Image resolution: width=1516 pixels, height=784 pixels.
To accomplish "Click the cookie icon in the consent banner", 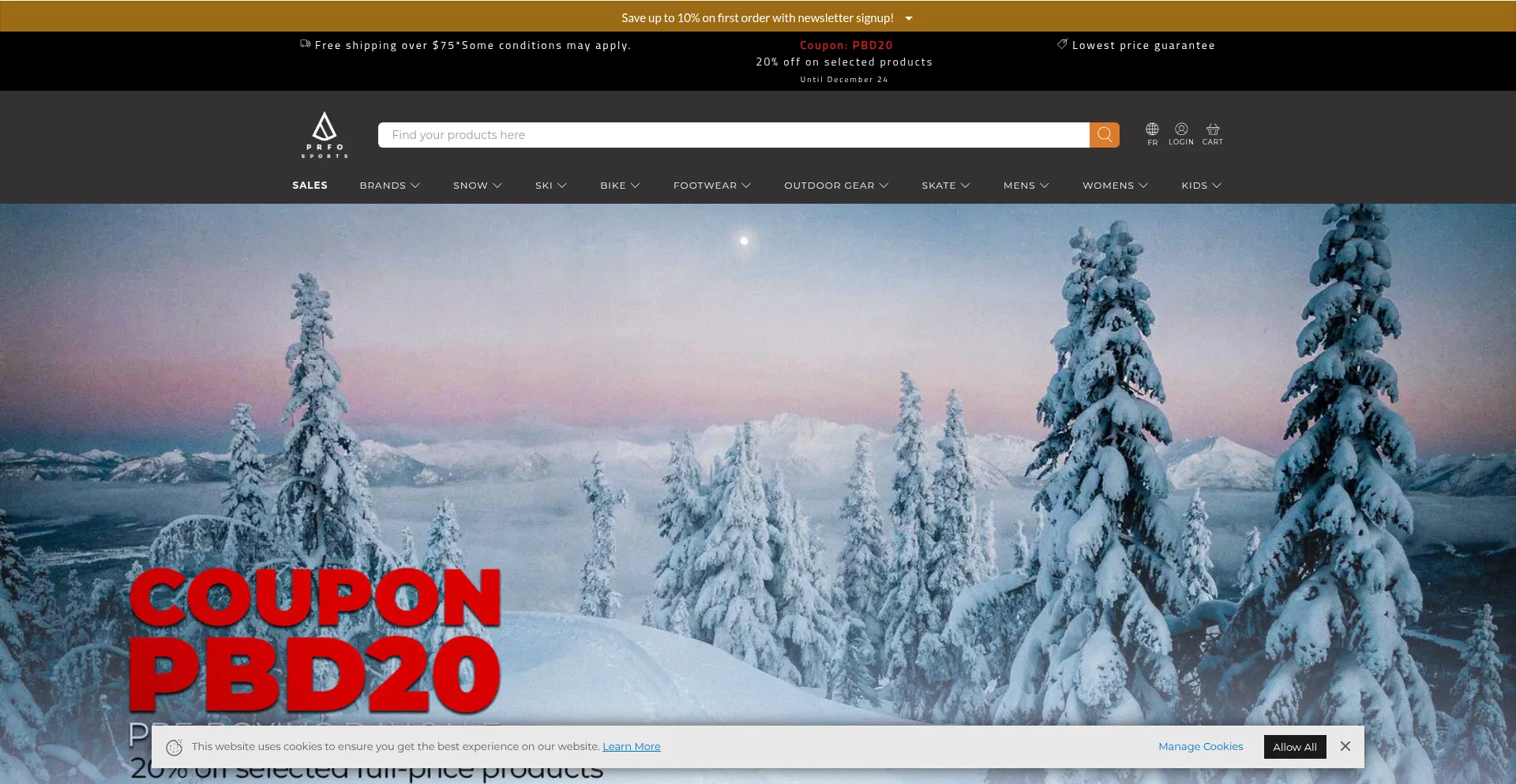I will 175,746.
